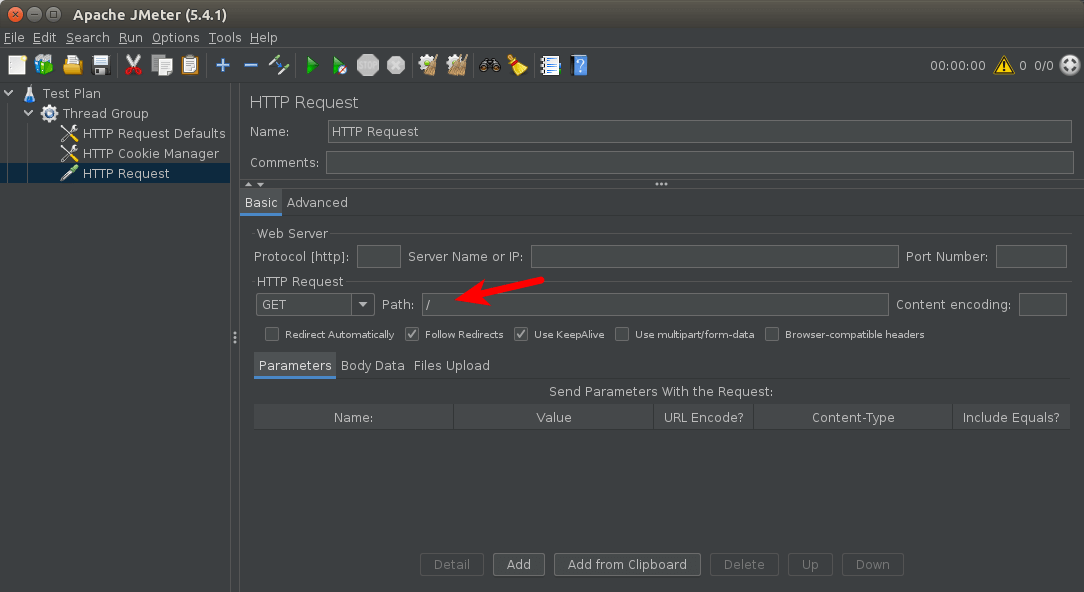Screen dimensions: 1084x592
Task: Click the Add from Clipboard button
Action: 627,564
